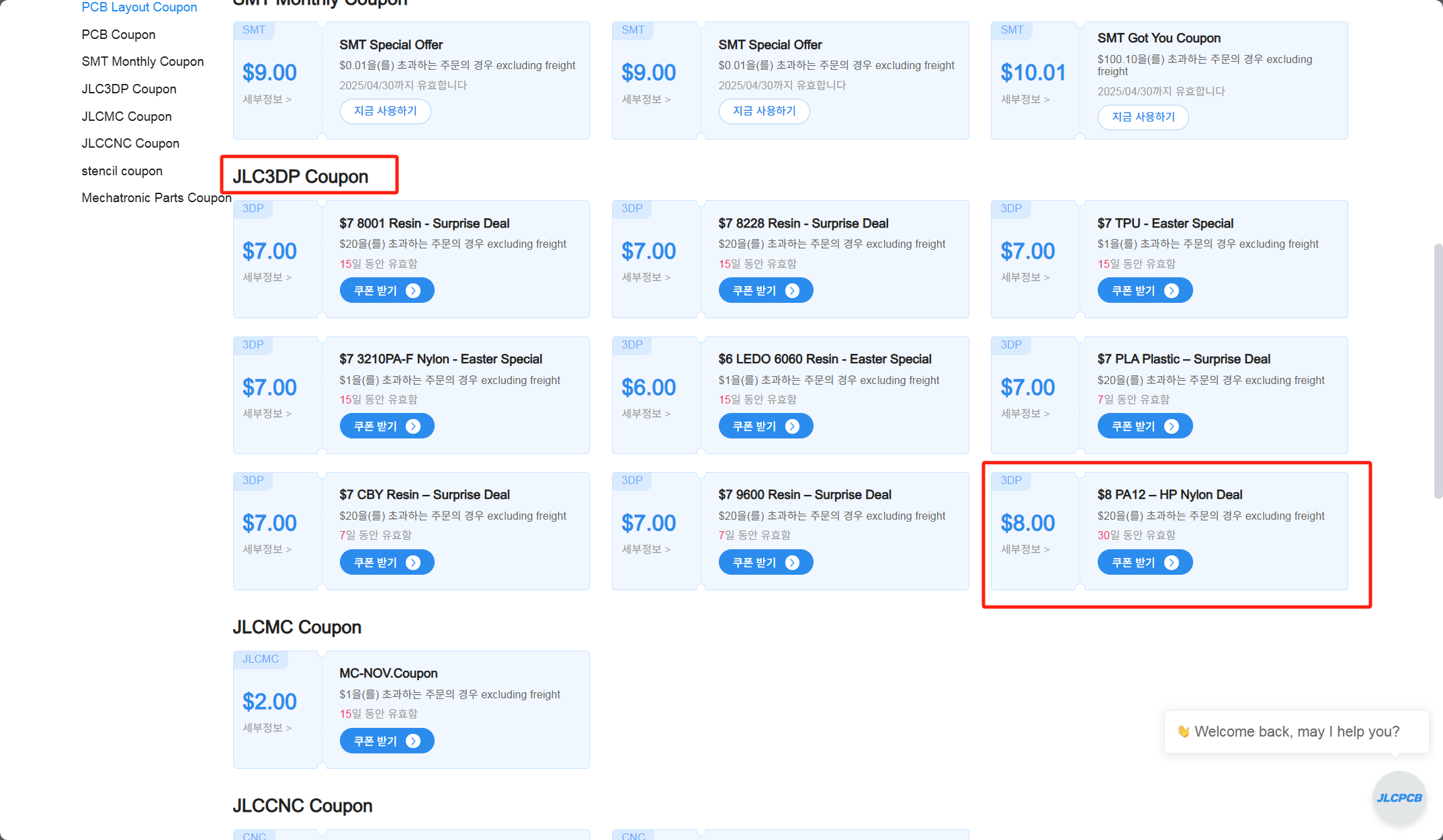Image resolution: width=1443 pixels, height=840 pixels.
Task: Click 'Welcome back, may I help you?' bubble
Action: coord(1296,732)
